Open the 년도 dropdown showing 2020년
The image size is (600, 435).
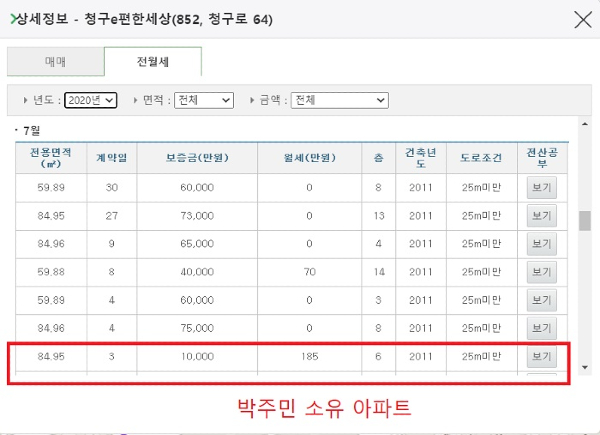coord(91,100)
